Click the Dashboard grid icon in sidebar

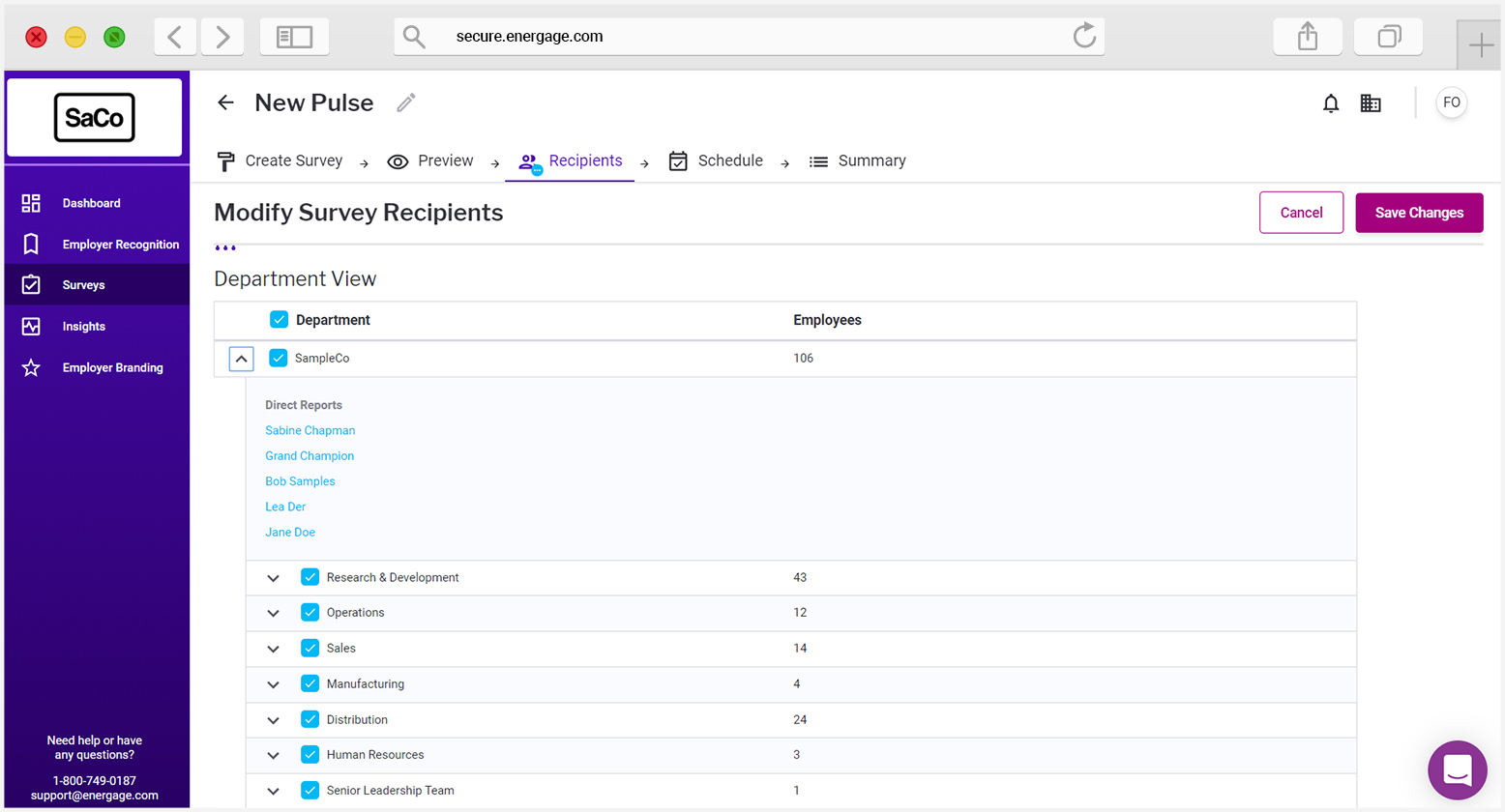tap(31, 203)
